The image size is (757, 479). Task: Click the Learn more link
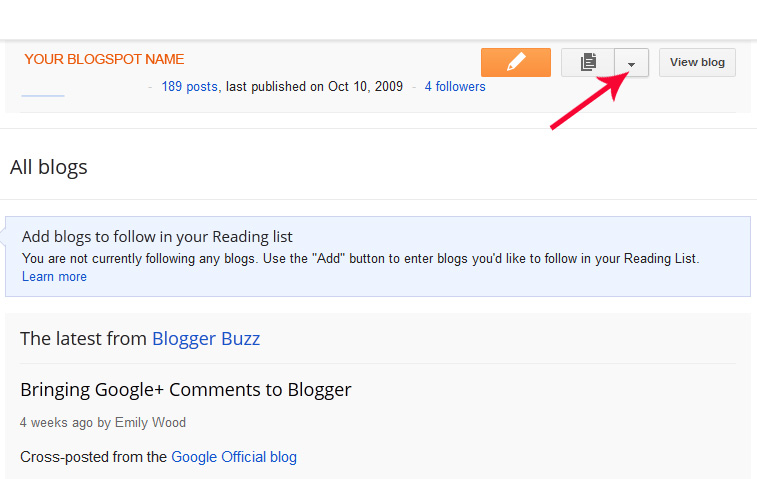point(54,277)
